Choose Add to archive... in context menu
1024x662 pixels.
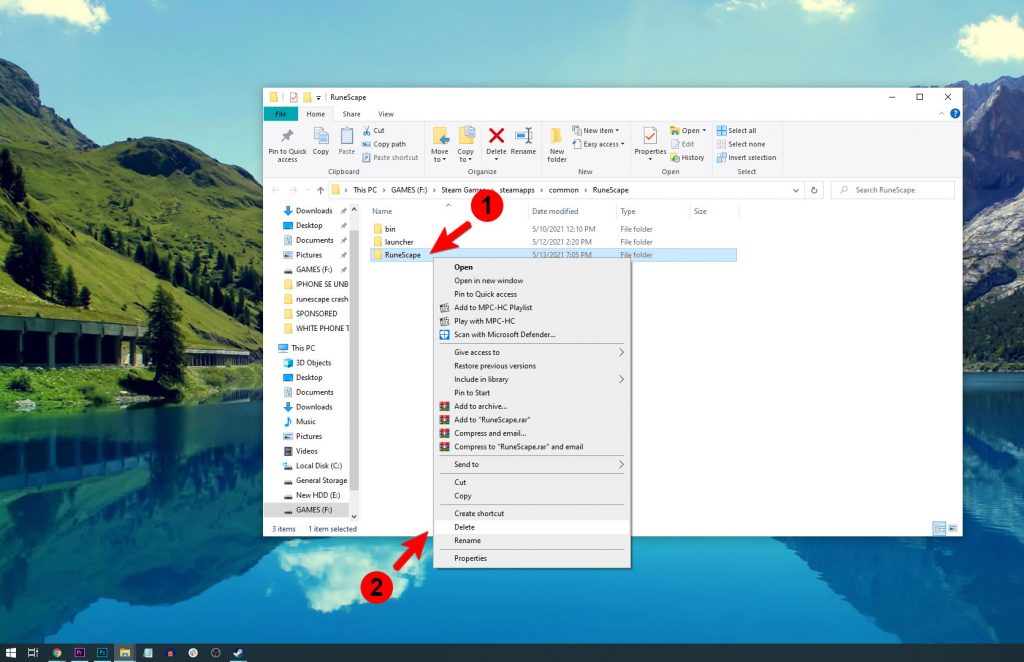coord(532,406)
